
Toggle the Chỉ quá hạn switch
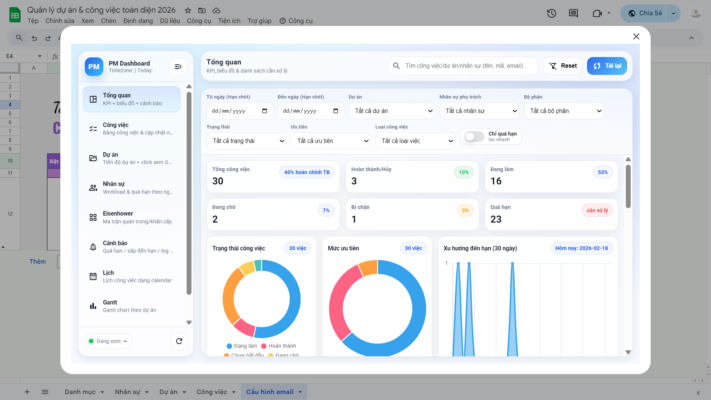(473, 138)
